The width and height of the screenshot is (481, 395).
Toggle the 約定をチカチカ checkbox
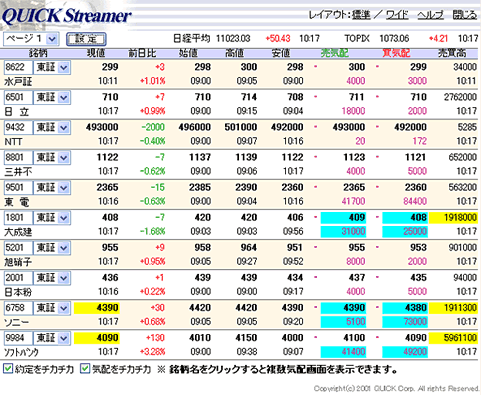pos(8,369)
